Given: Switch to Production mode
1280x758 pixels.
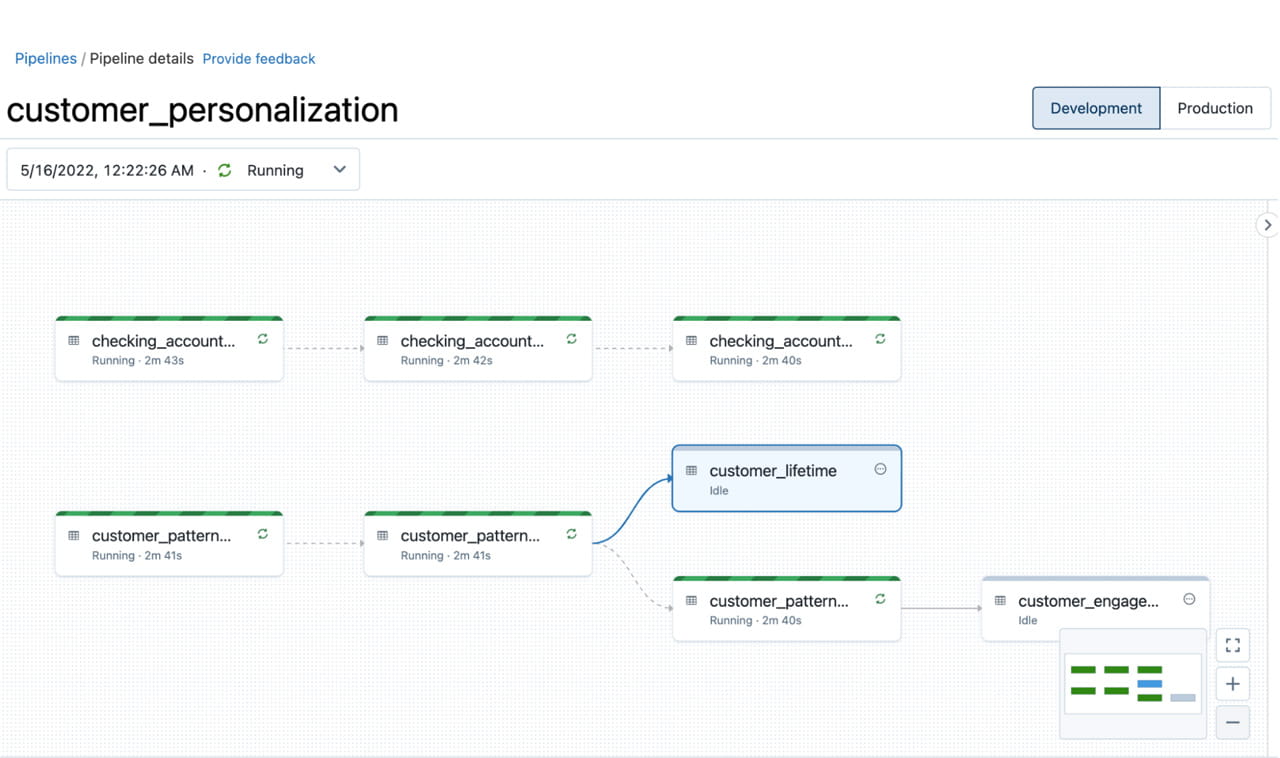Looking at the screenshot, I should [1214, 108].
